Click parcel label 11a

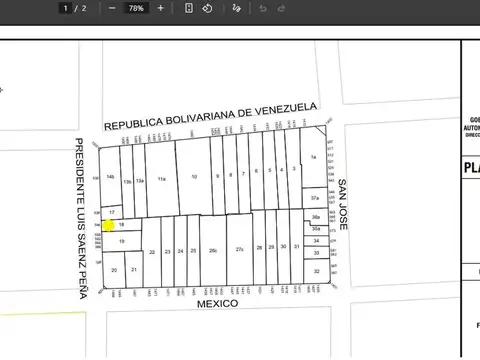pyautogui.click(x=162, y=179)
